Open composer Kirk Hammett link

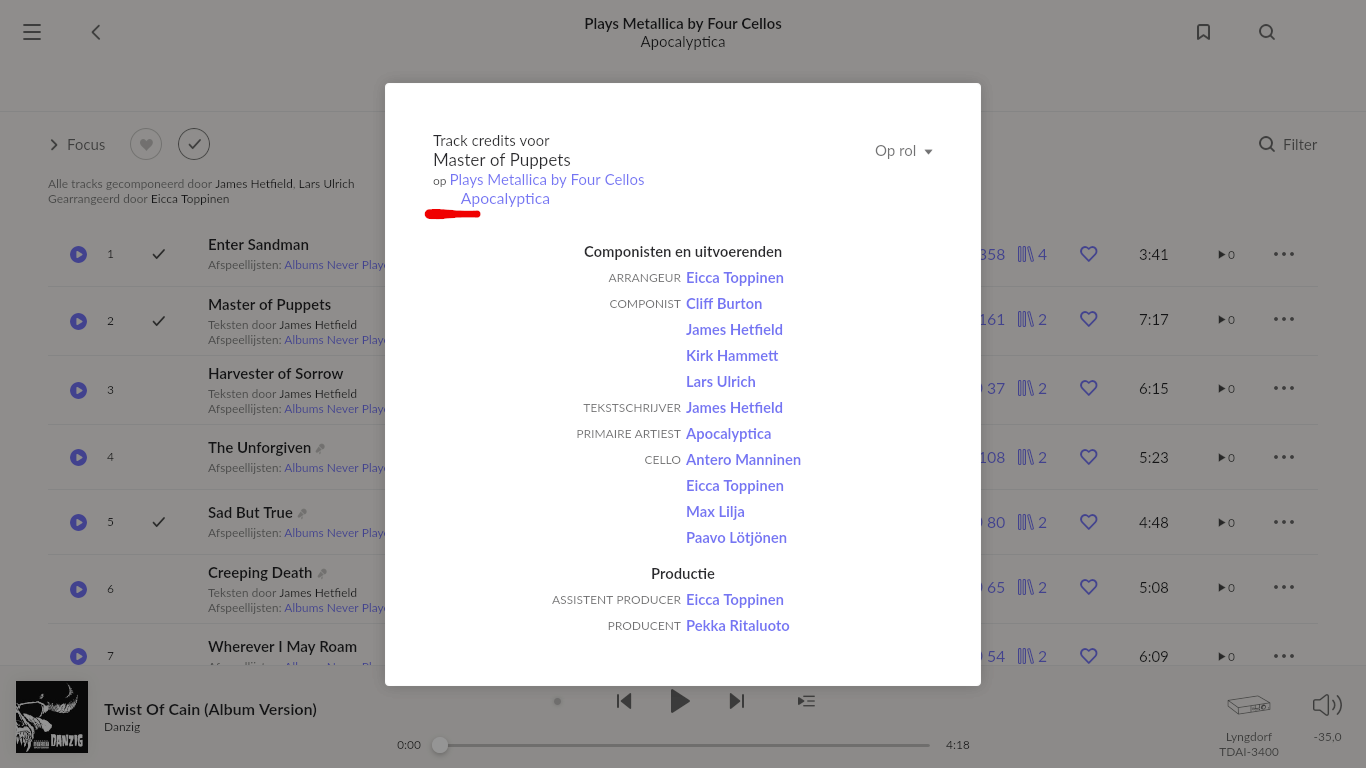point(732,356)
